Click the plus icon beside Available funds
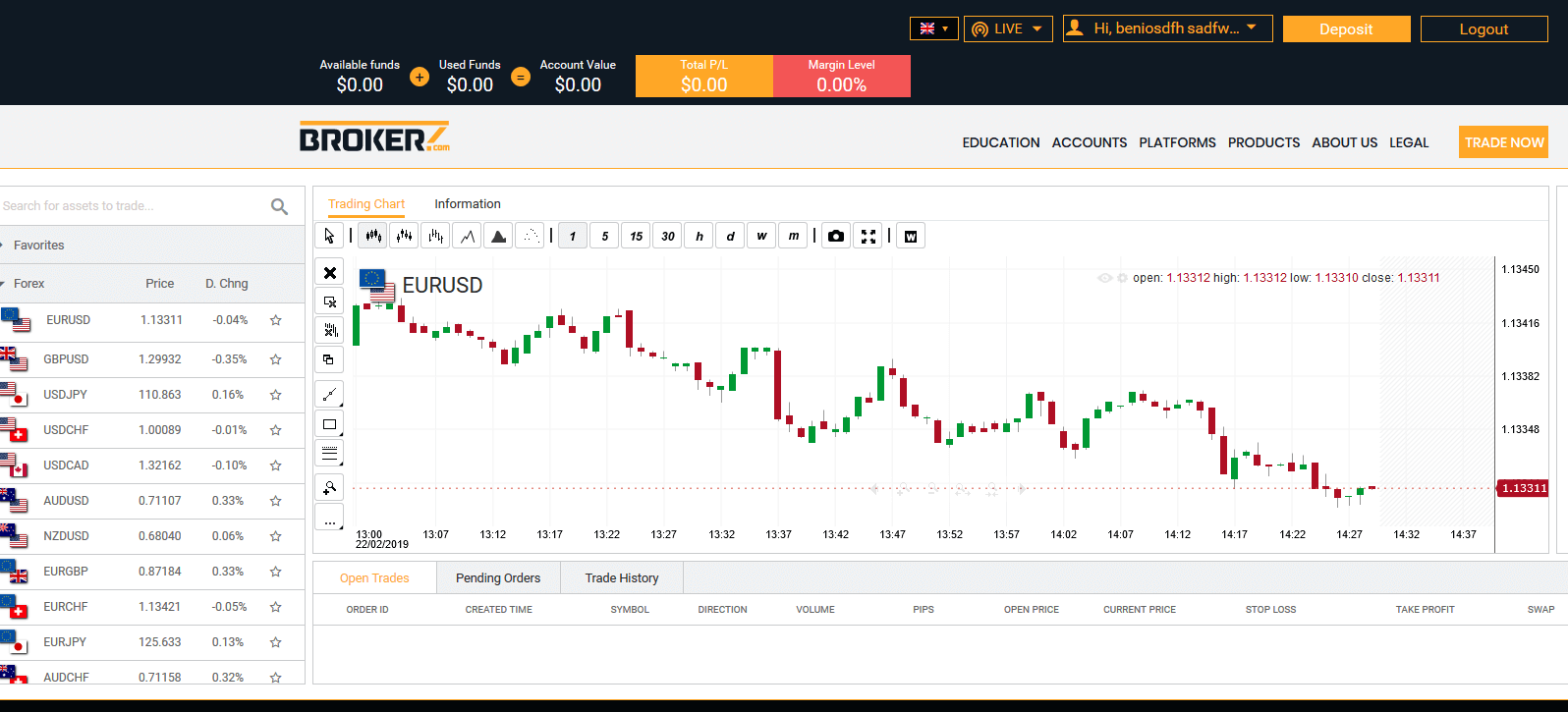The width and height of the screenshot is (1568, 712). pos(420,77)
